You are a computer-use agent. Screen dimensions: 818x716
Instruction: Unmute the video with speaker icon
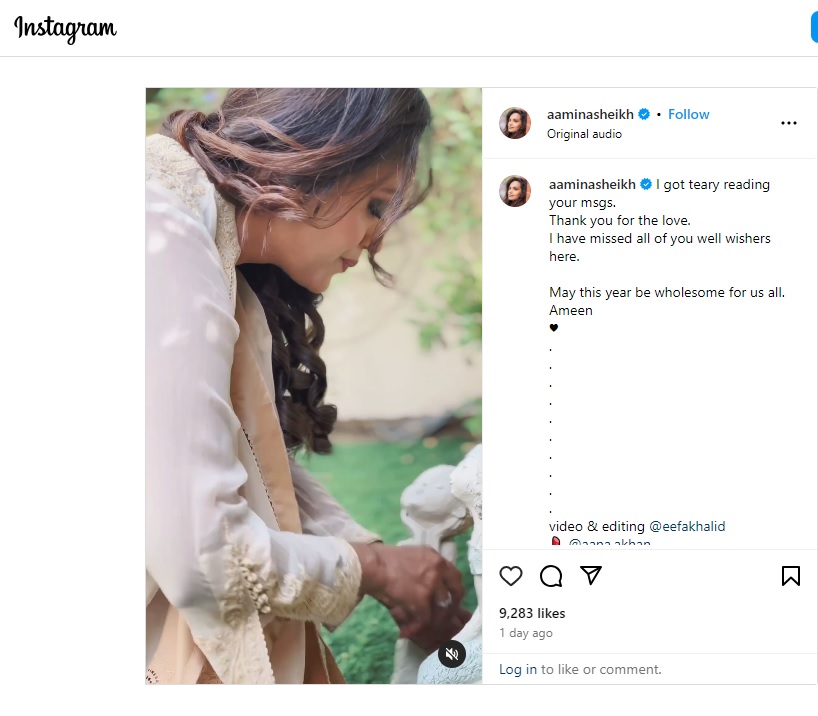pyautogui.click(x=452, y=654)
